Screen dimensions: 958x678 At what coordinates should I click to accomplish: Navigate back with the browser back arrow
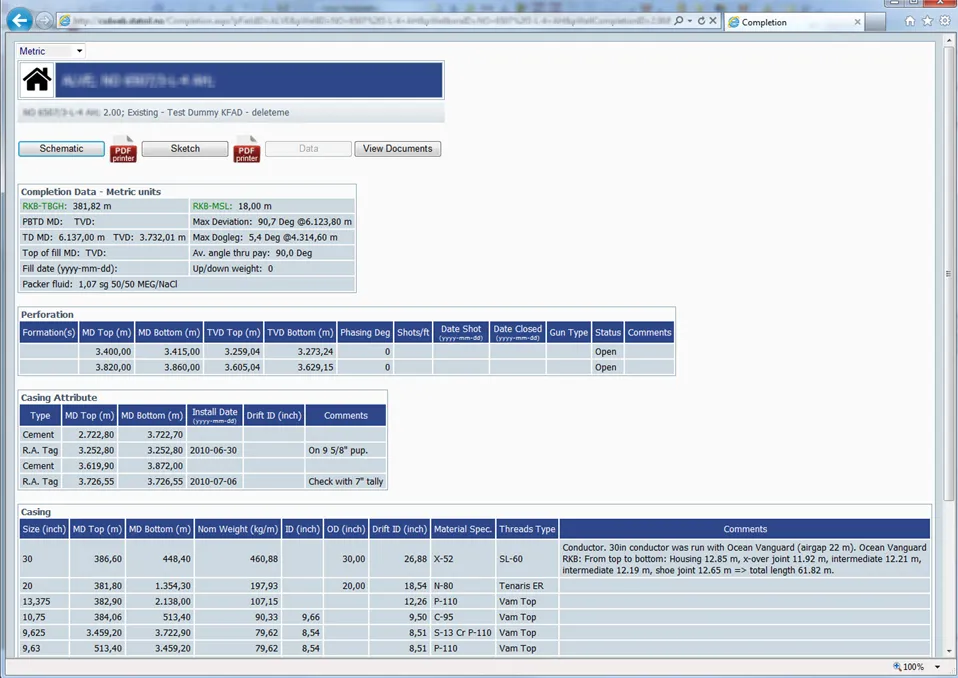[18, 20]
